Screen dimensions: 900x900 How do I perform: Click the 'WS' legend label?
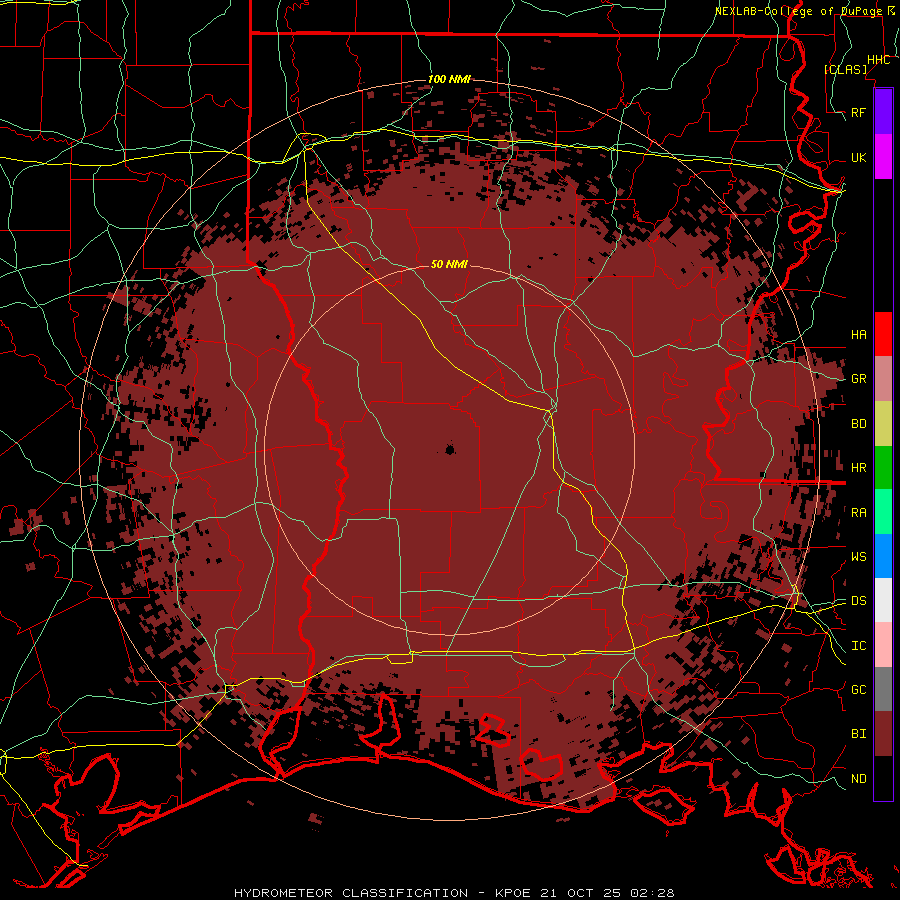point(859,557)
